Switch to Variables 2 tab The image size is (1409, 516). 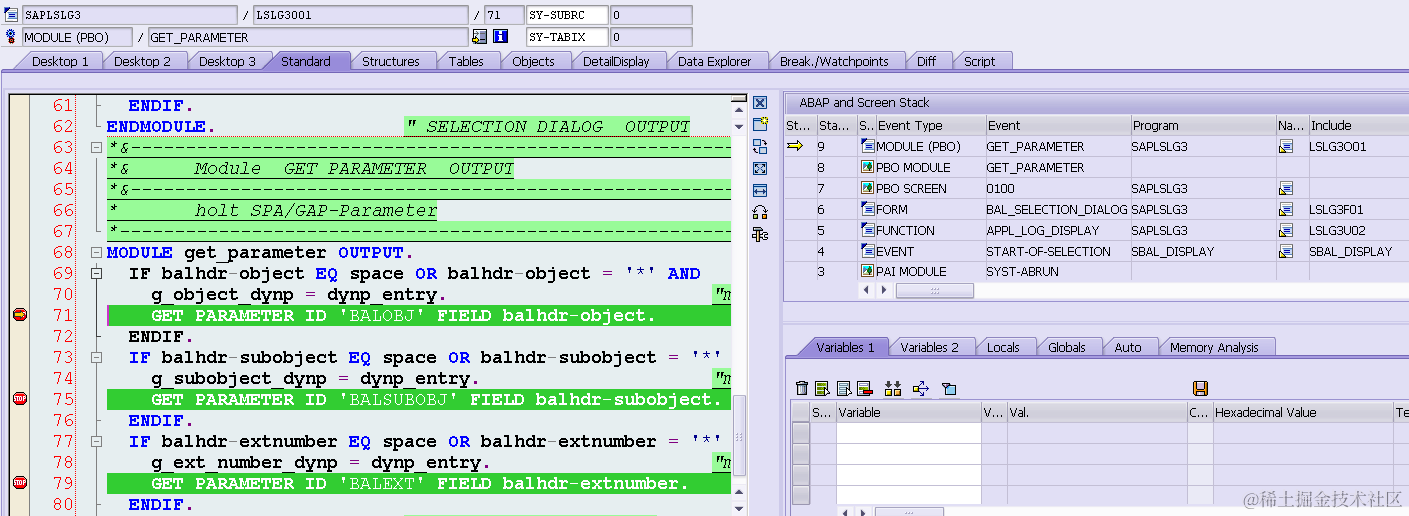pos(929,347)
